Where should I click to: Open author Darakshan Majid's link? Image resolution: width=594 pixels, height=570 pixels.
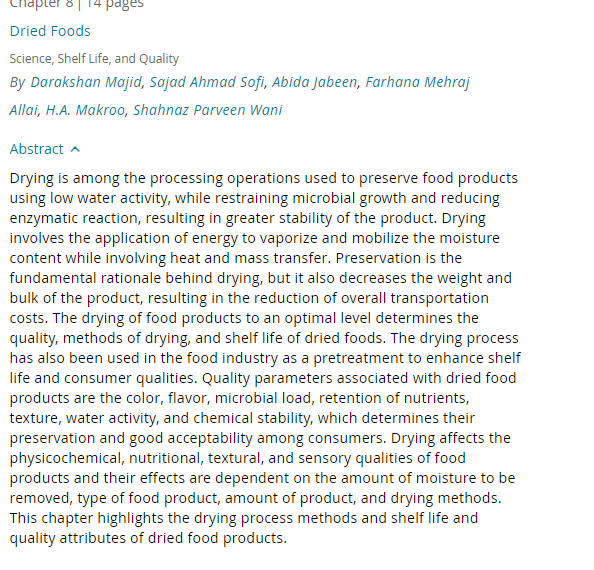coord(86,82)
